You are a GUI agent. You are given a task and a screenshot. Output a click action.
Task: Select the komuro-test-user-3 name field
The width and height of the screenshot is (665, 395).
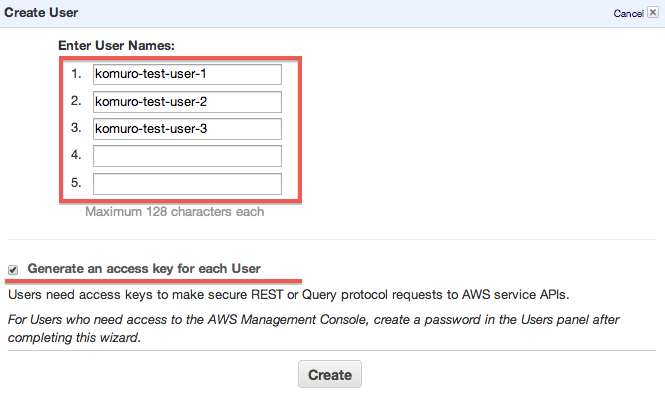click(x=187, y=129)
